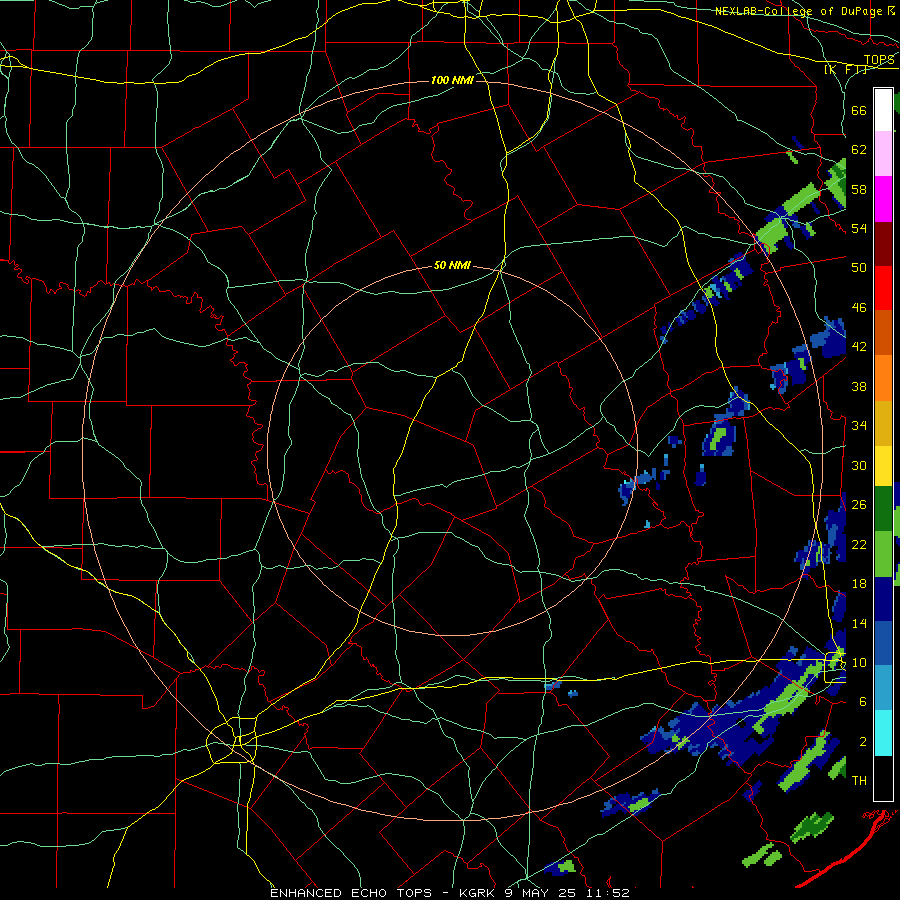Click the white swatch in the tops legend

pyautogui.click(x=883, y=110)
